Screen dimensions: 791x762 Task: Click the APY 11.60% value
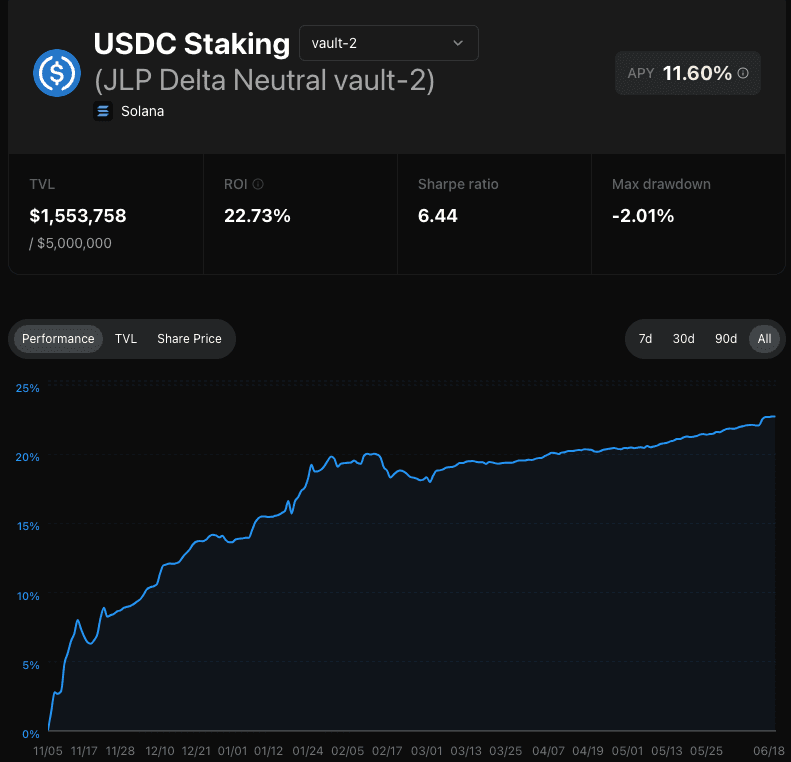click(x=697, y=73)
